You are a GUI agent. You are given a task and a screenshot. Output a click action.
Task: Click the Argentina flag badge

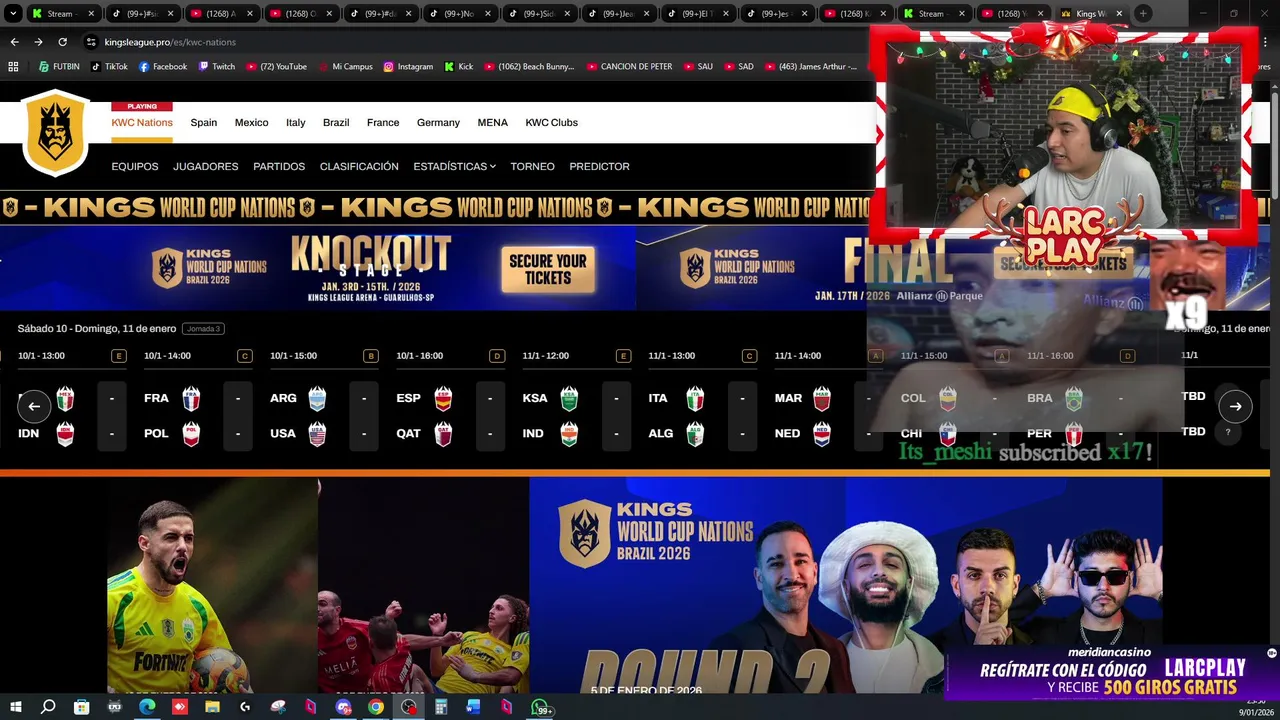(317, 399)
